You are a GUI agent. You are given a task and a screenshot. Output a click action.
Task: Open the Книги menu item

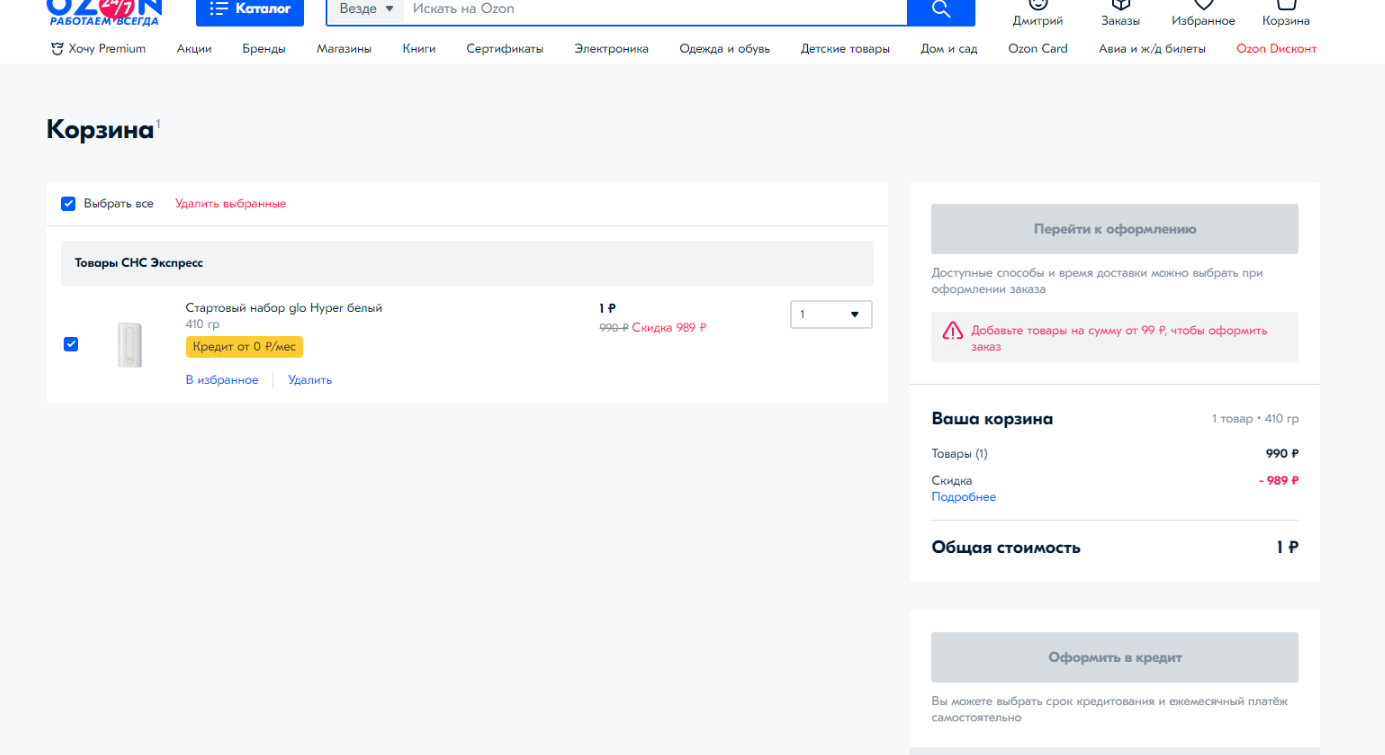tap(419, 49)
